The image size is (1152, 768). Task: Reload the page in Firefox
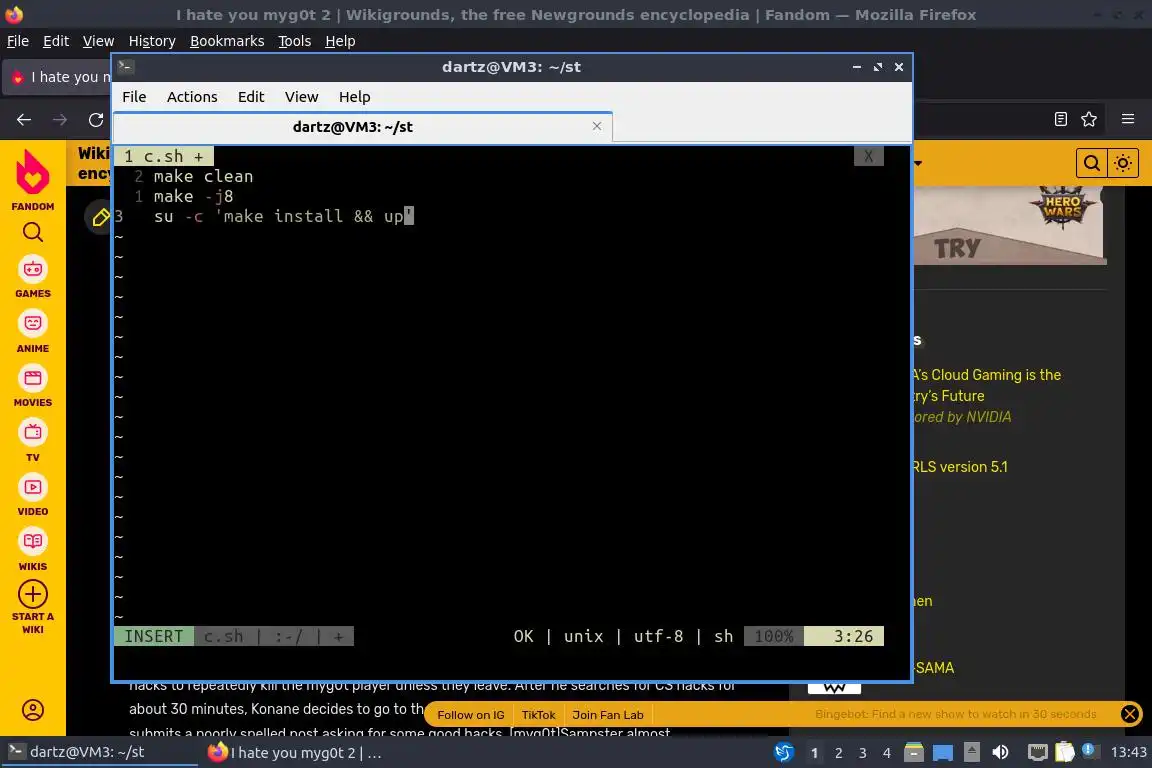(96, 120)
